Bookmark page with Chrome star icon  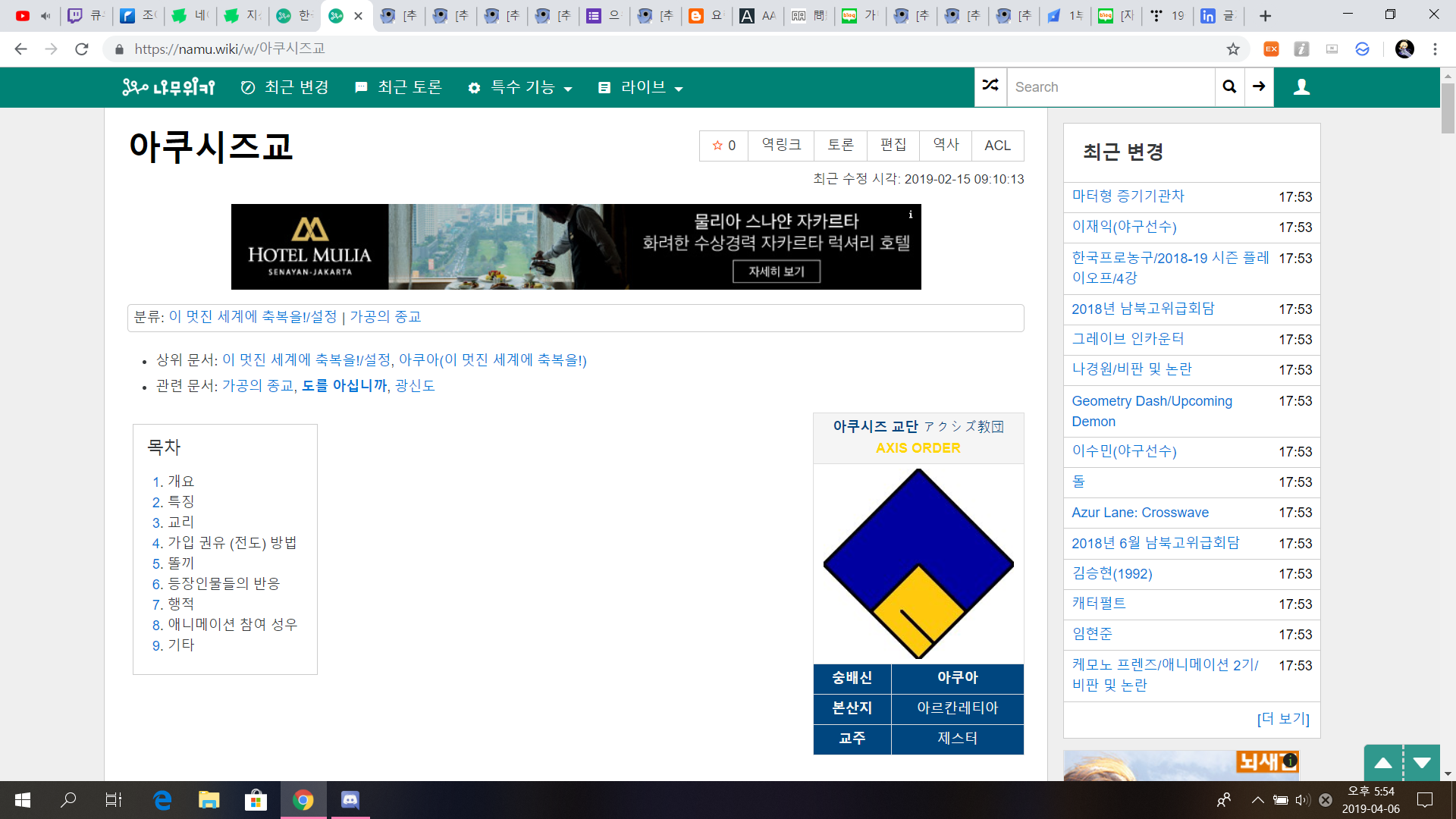[x=1233, y=49]
